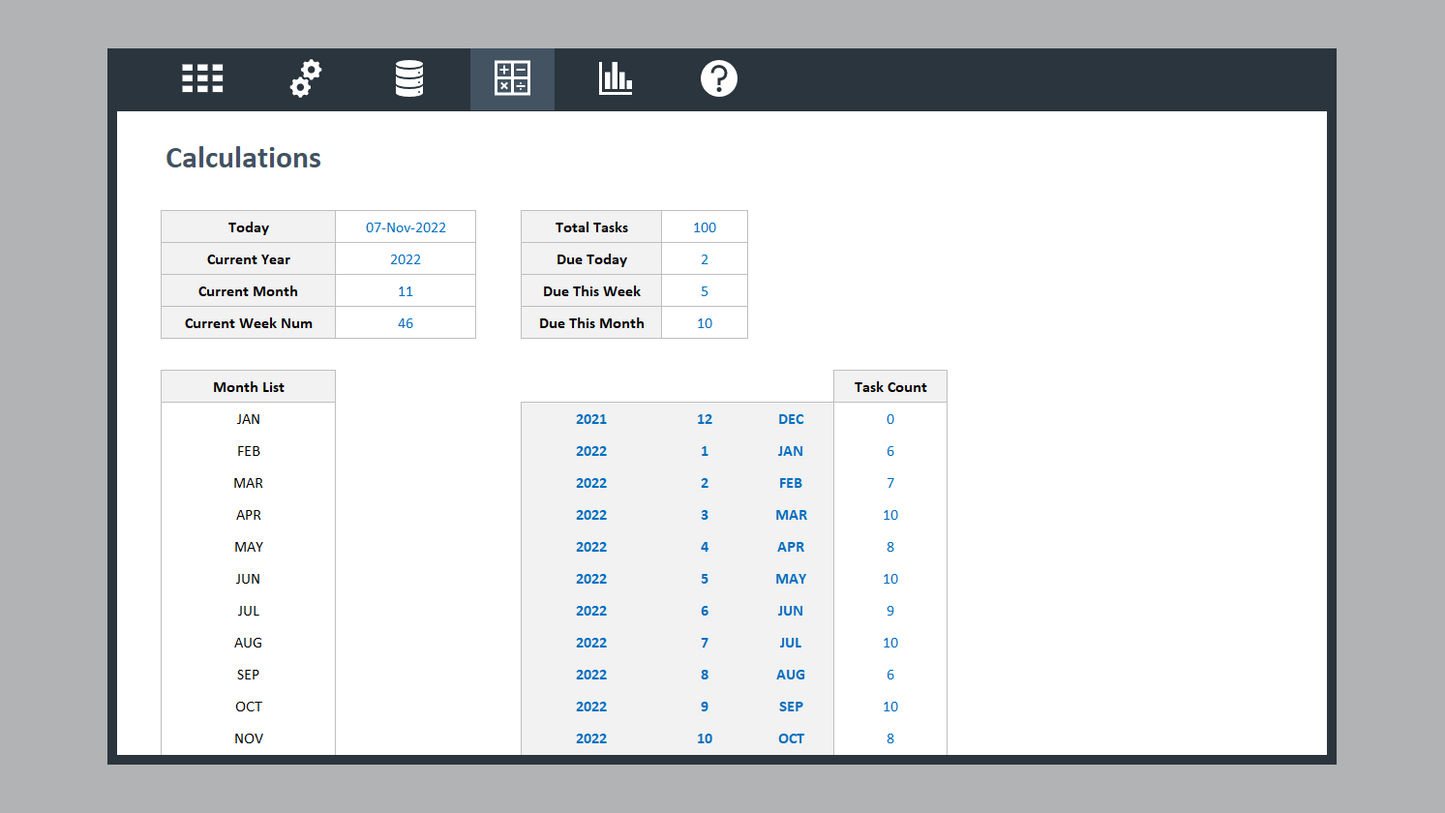Open the bar chart reports icon

pos(615,79)
